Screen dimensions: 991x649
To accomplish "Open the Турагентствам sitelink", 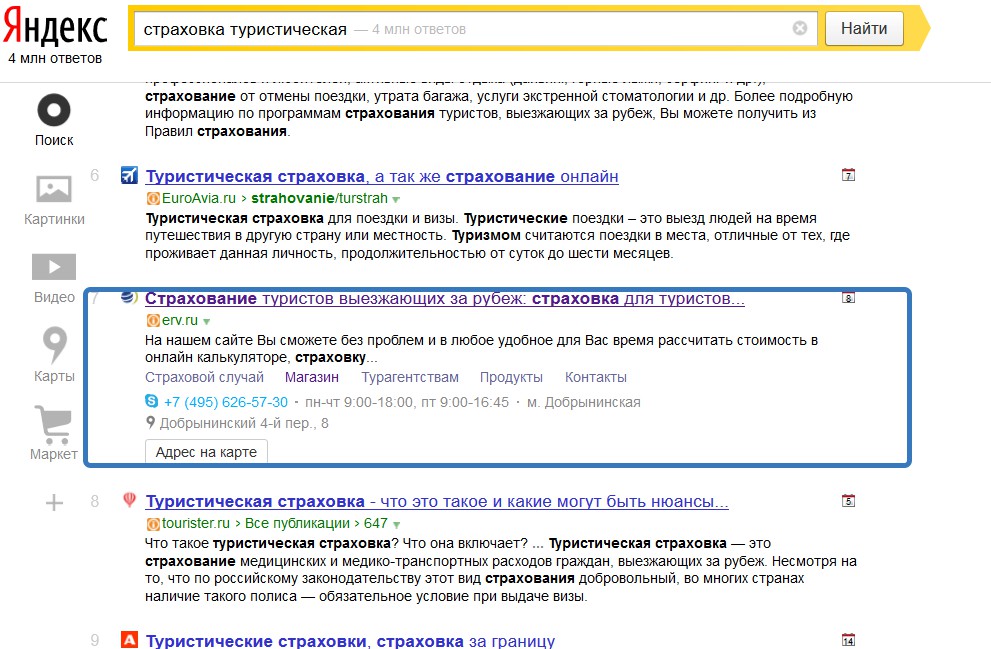I will [x=410, y=377].
